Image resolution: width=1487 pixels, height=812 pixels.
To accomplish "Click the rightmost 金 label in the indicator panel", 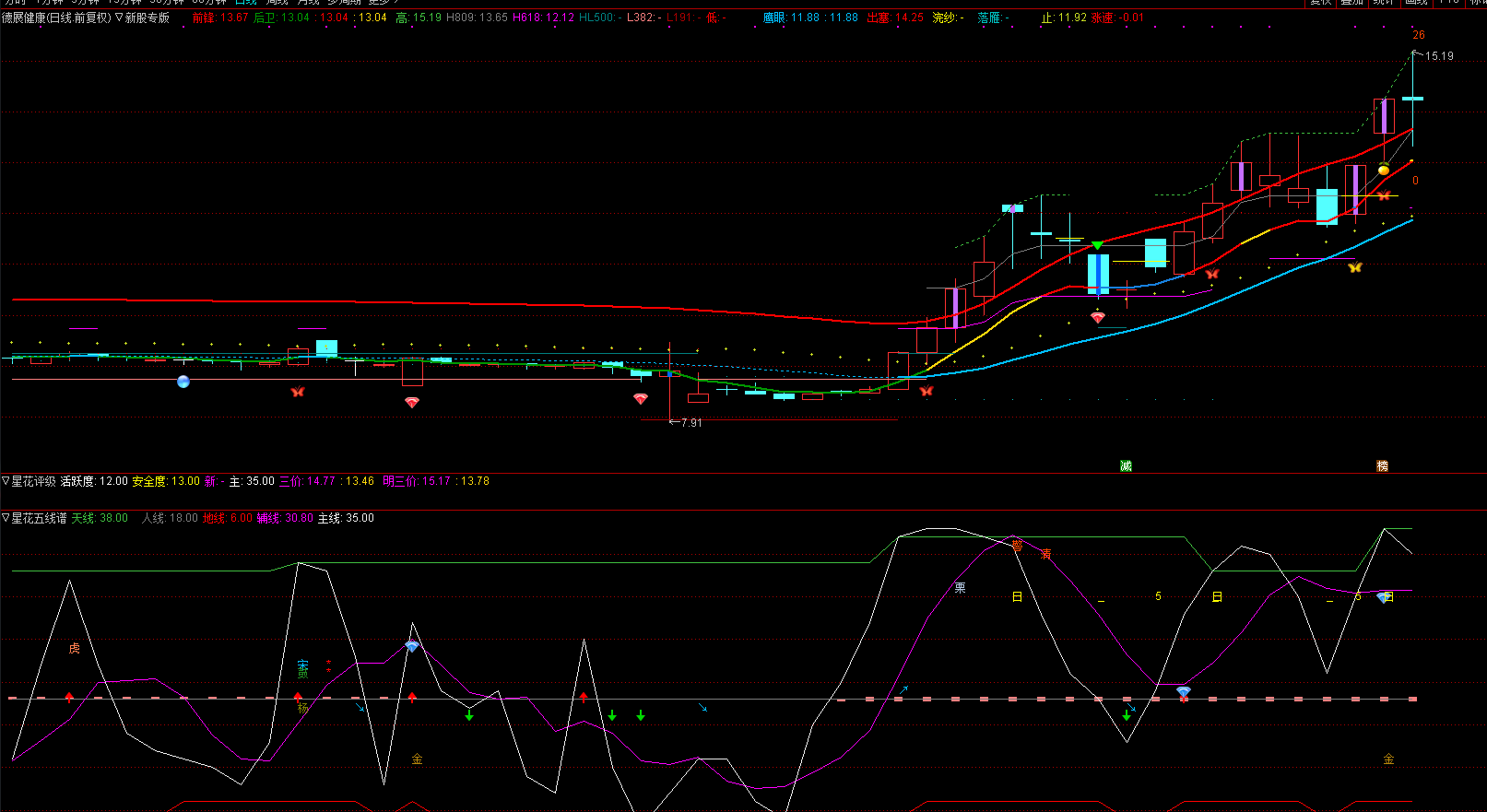I will coord(1388,759).
